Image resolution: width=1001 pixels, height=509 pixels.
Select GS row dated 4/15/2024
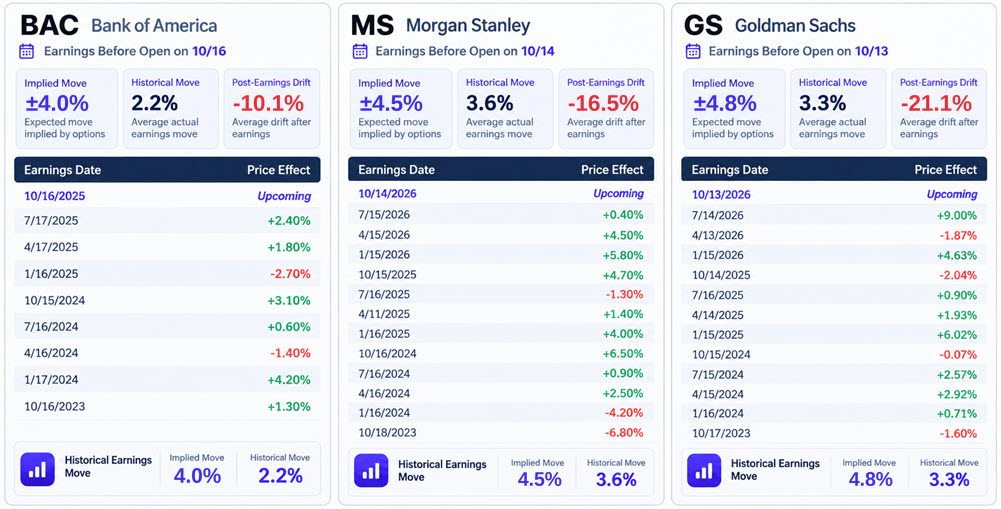coord(834,394)
